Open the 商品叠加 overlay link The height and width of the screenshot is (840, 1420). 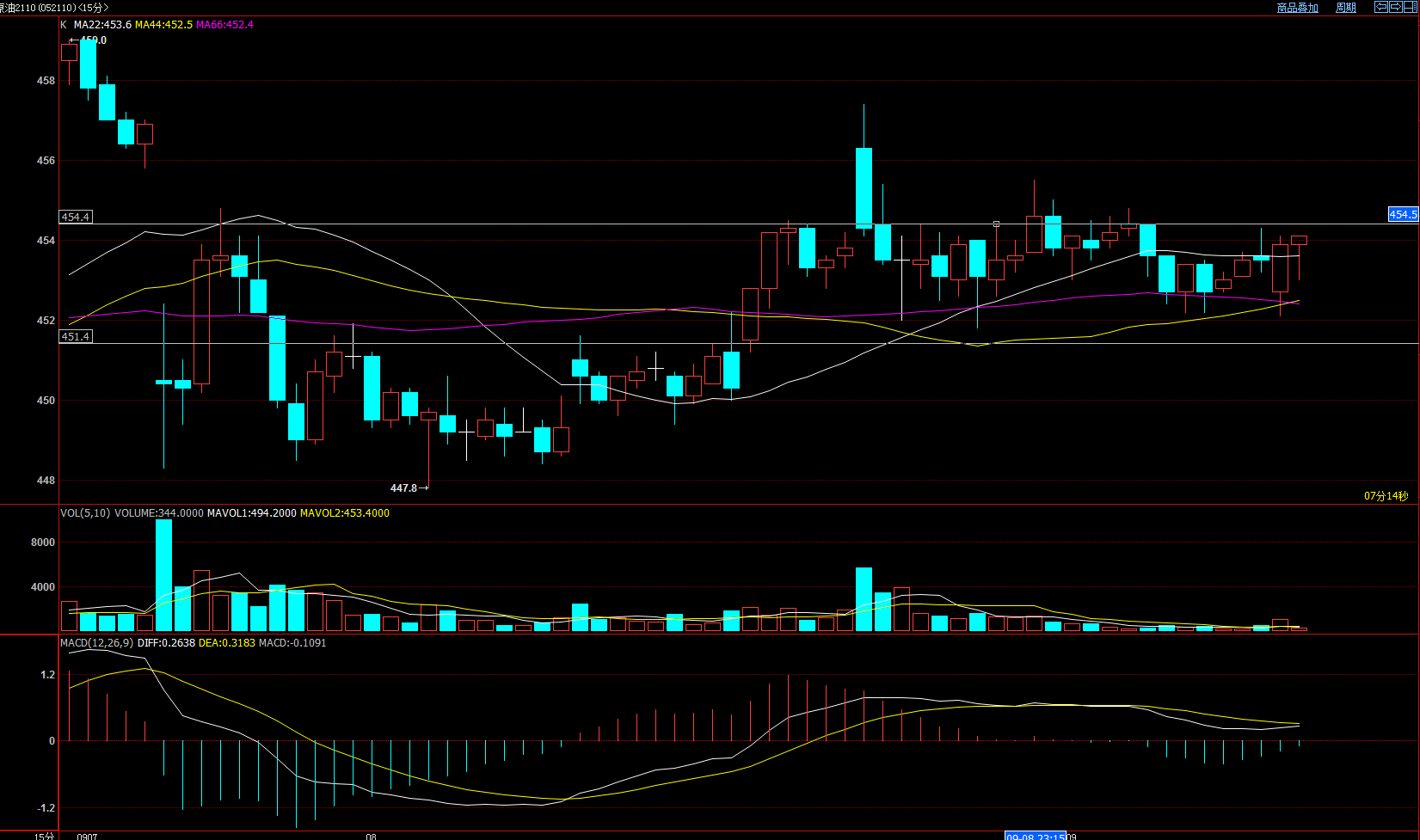pos(1298,8)
